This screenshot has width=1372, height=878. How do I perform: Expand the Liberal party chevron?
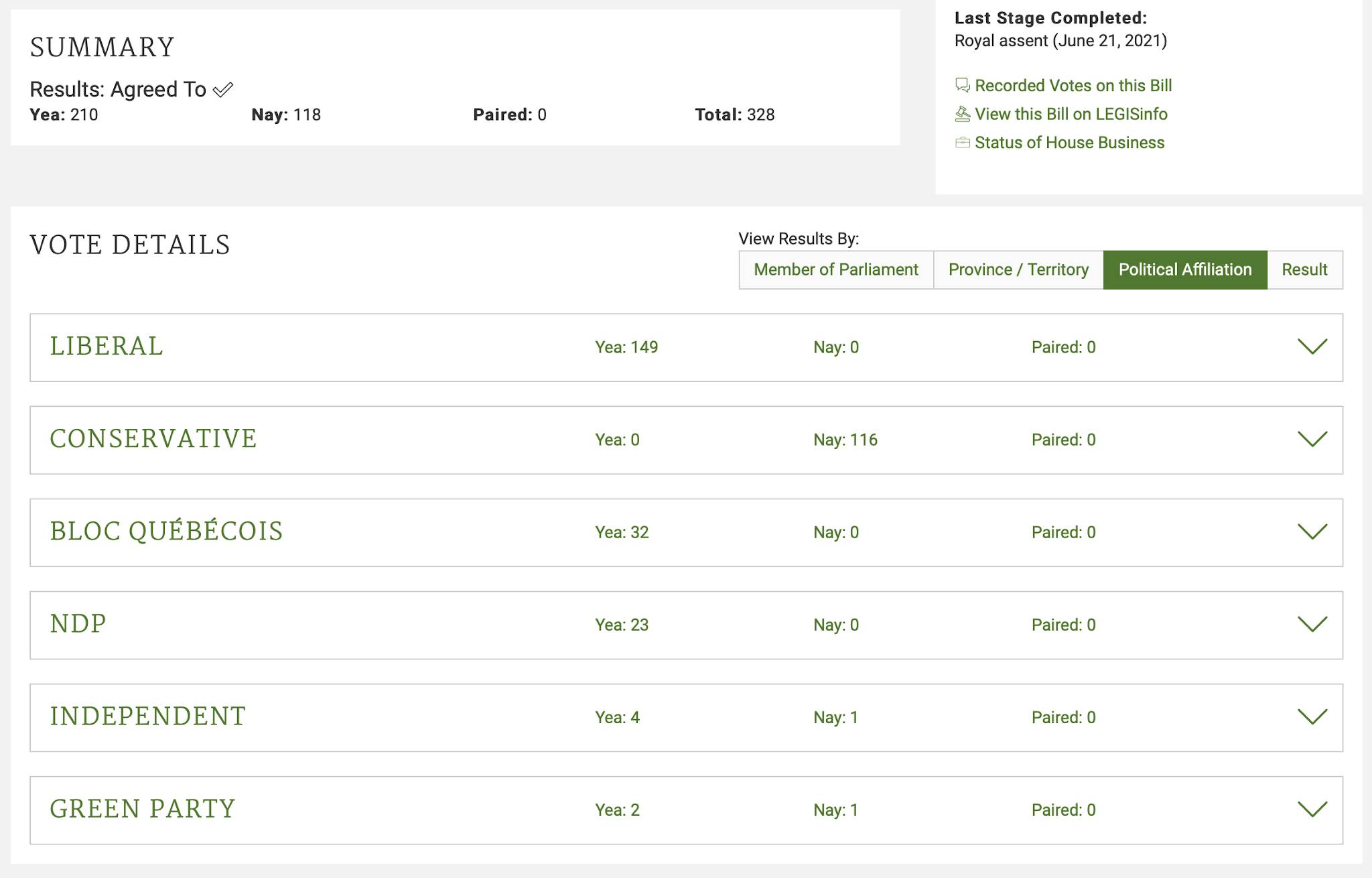coord(1312,347)
